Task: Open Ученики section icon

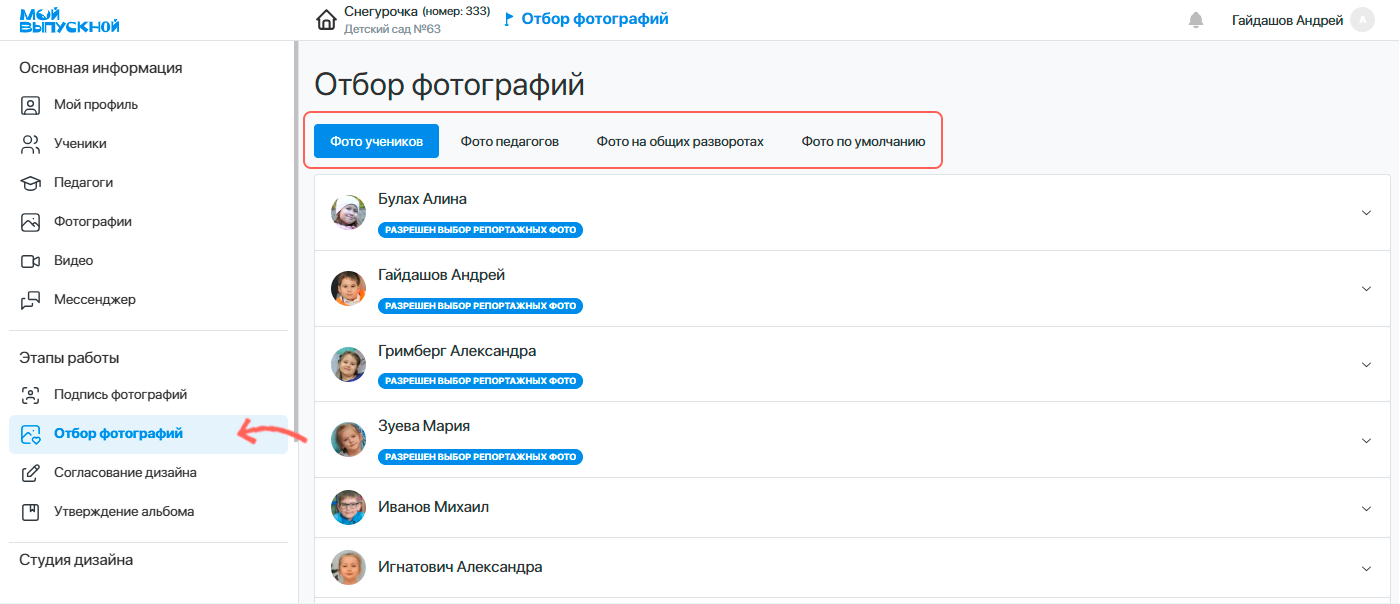Action: coord(31,144)
